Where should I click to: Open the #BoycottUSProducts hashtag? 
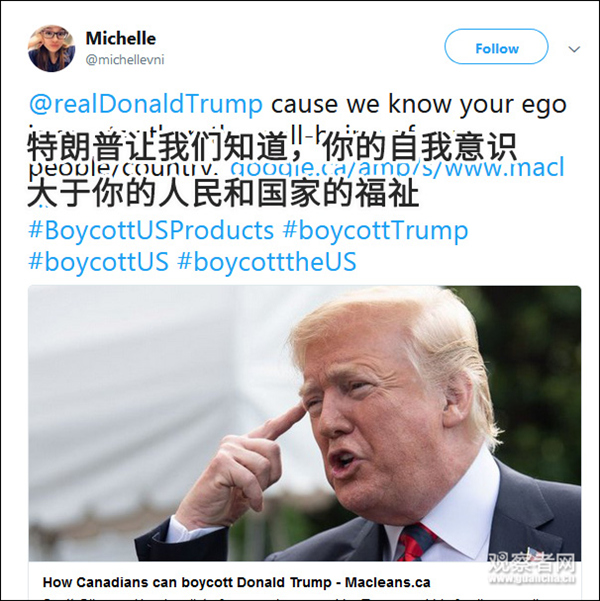click(x=151, y=230)
